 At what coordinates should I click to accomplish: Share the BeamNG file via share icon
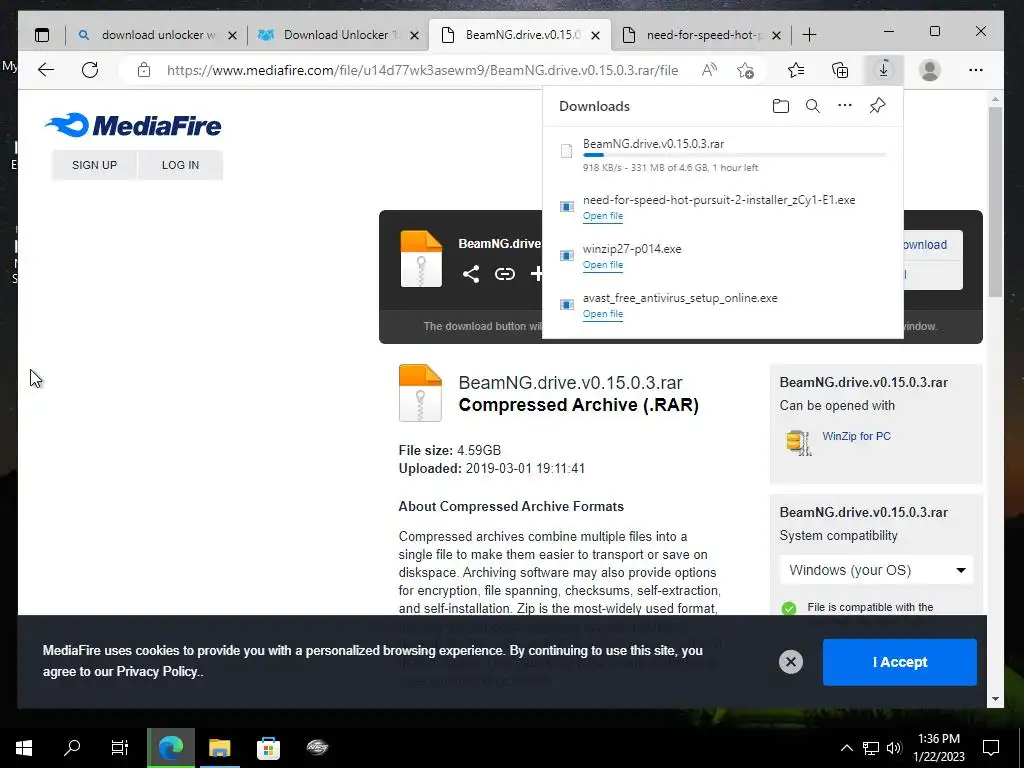click(471, 274)
